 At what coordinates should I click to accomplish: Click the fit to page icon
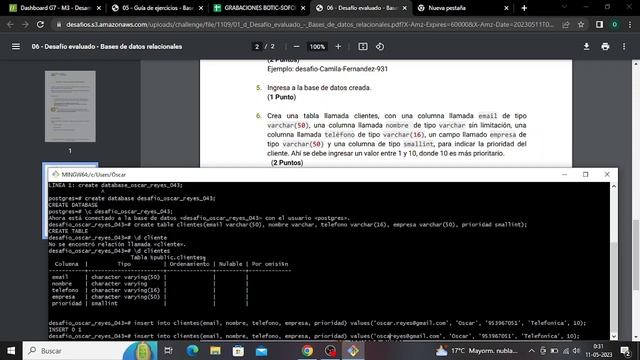362,47
